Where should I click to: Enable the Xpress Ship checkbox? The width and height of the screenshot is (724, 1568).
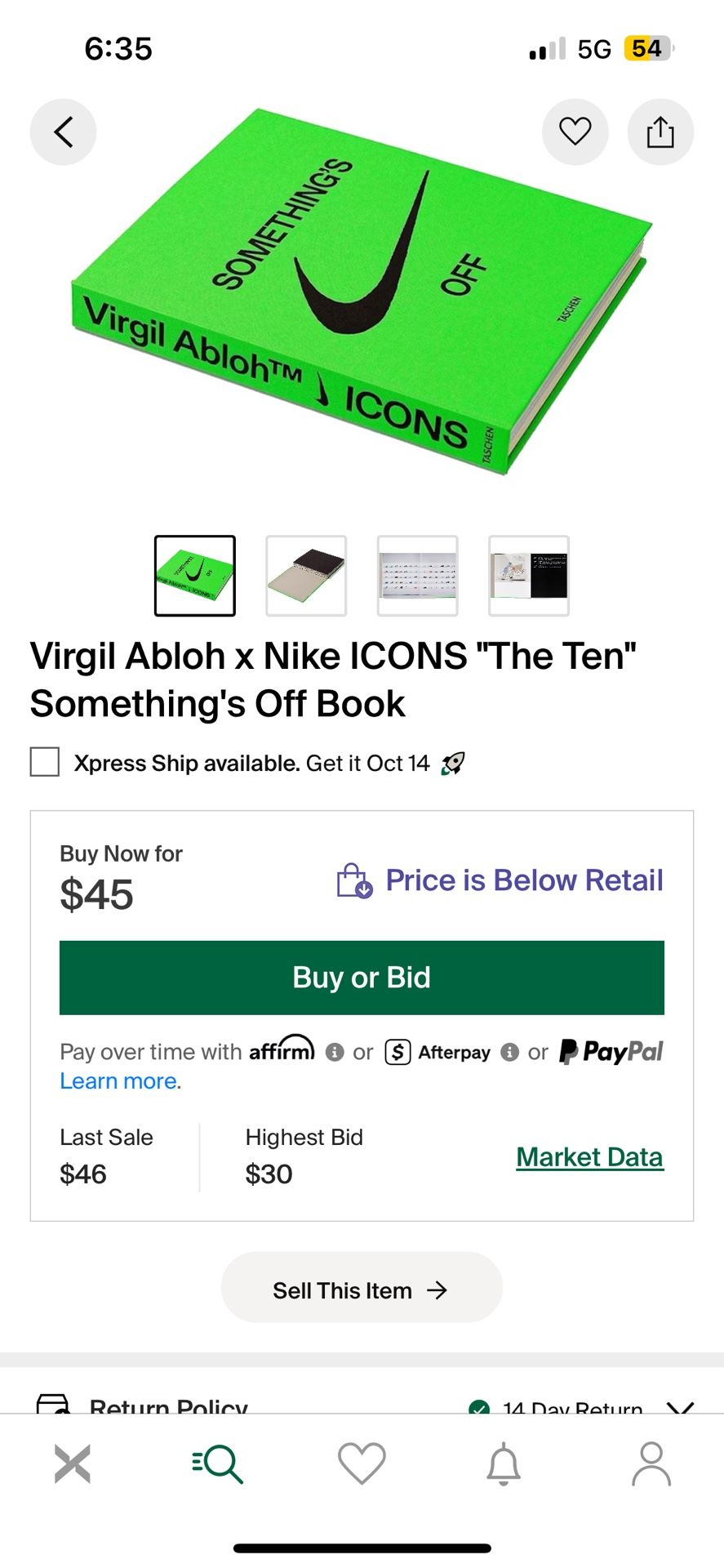point(45,762)
